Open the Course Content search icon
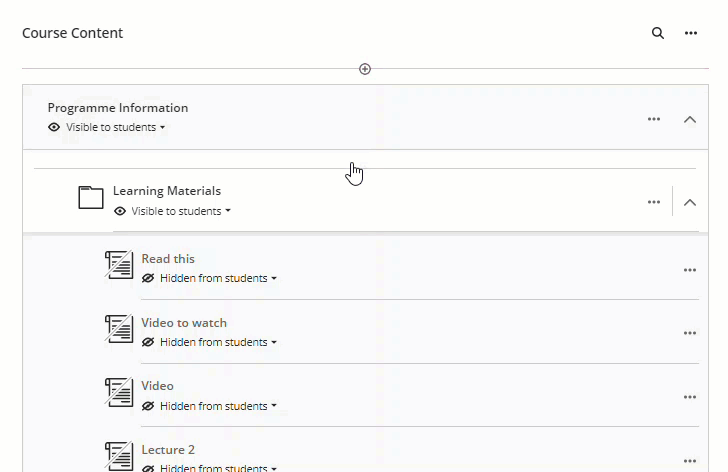Image resolution: width=728 pixels, height=472 pixels. click(658, 33)
